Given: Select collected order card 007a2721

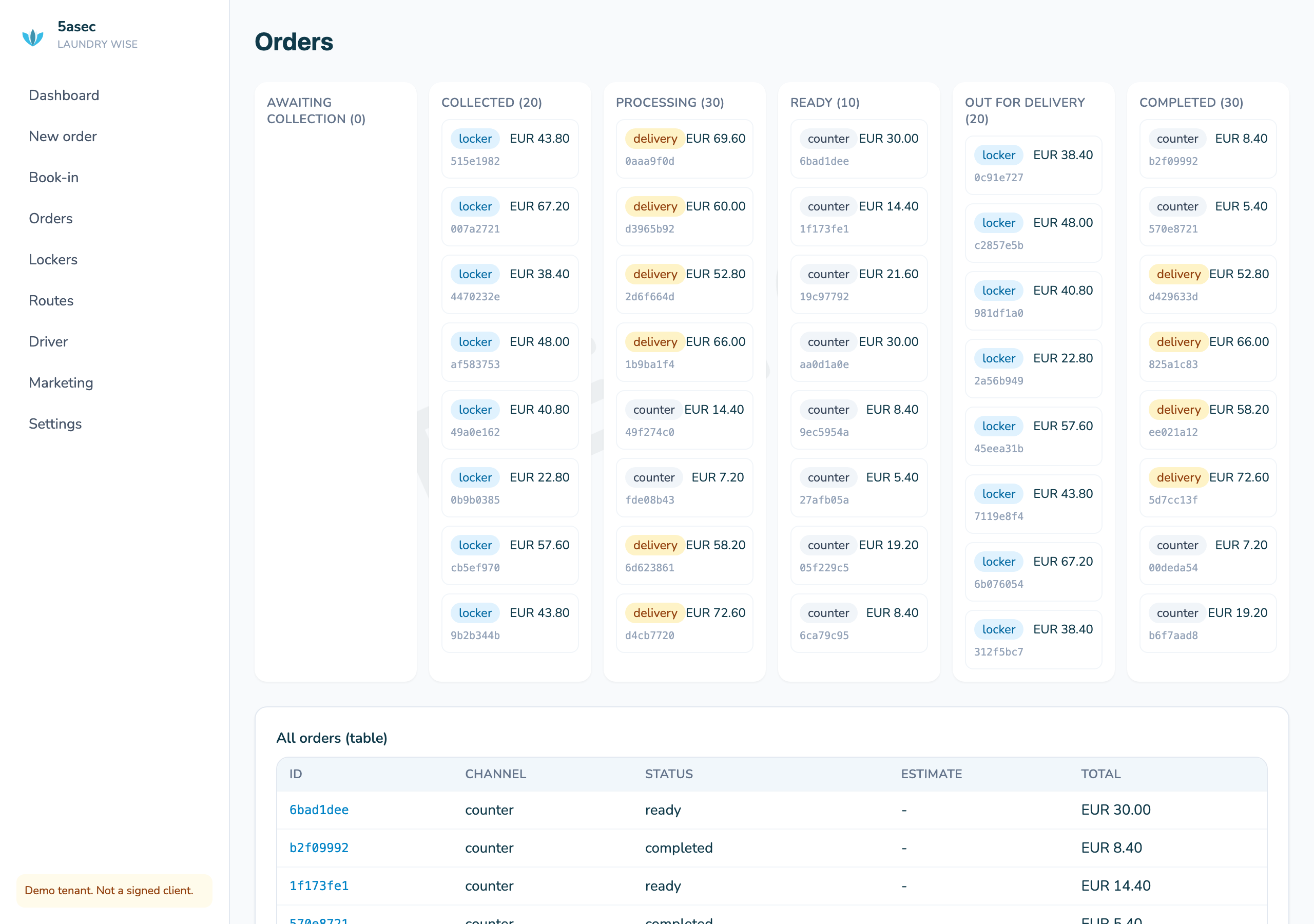Looking at the screenshot, I should pos(510,217).
